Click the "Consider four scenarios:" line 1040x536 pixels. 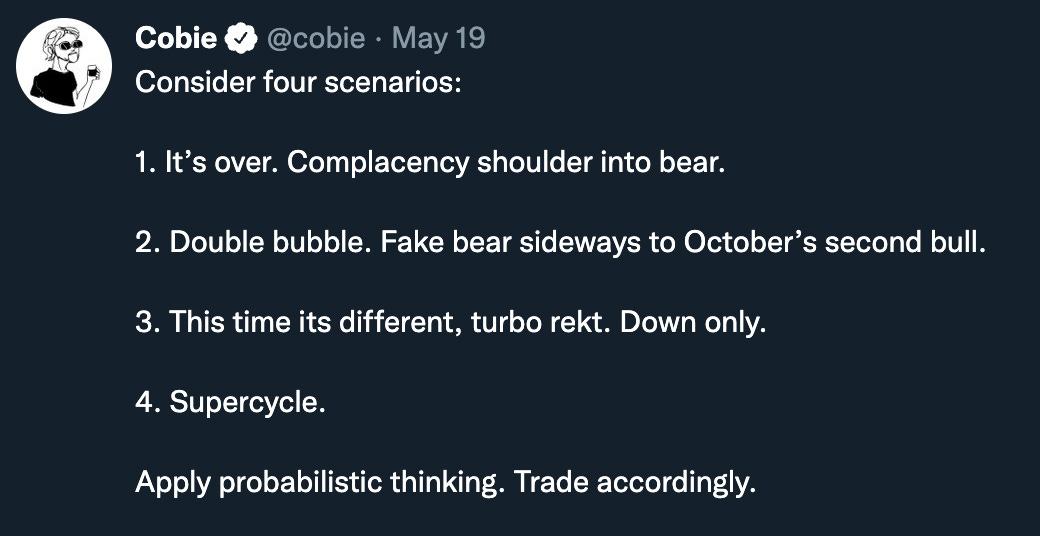(x=297, y=81)
